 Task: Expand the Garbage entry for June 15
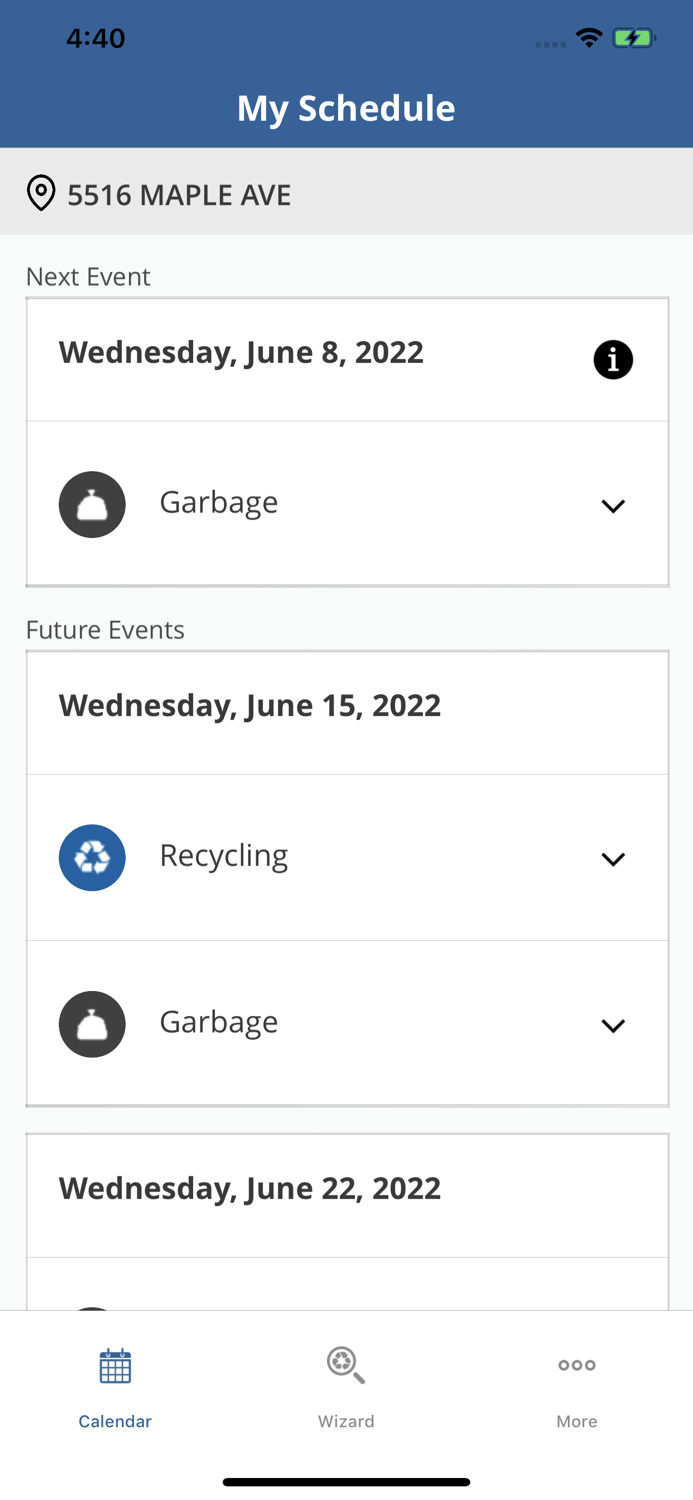coord(614,1025)
